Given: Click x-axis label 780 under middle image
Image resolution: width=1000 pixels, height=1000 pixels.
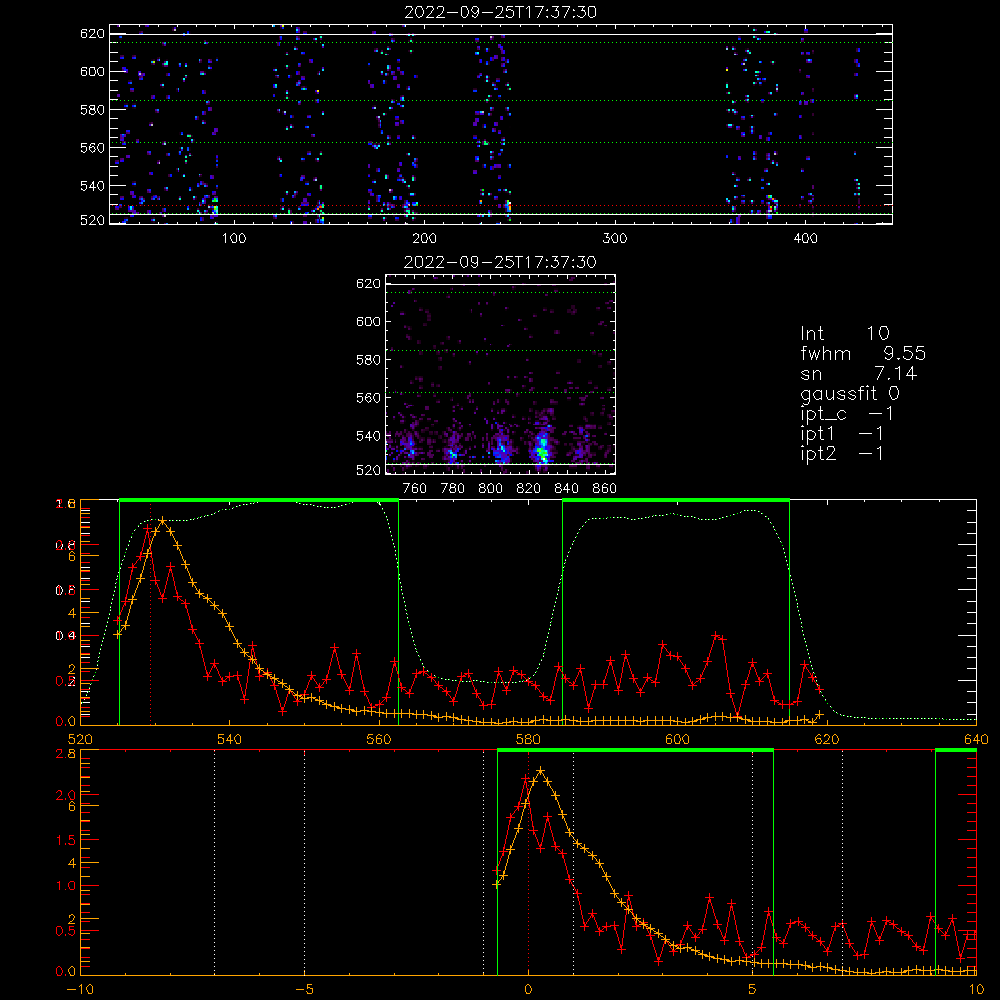Looking at the screenshot, I should 453,489.
